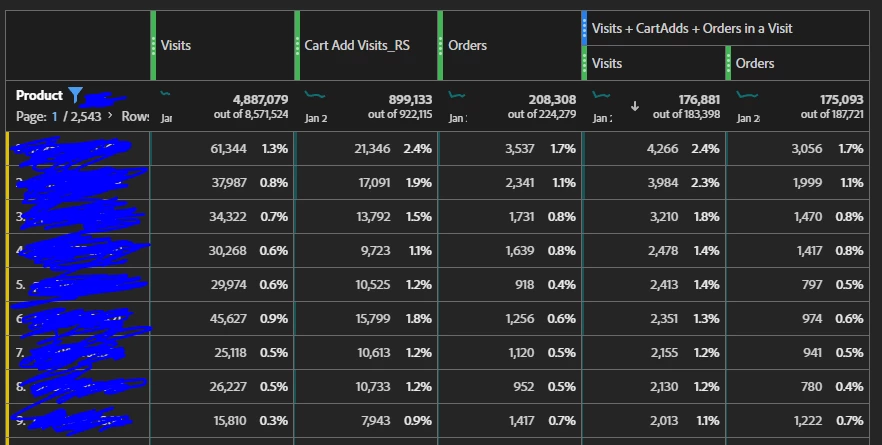Click the Cart Add Visits total 899,133
The image size is (882, 445).
(410, 100)
